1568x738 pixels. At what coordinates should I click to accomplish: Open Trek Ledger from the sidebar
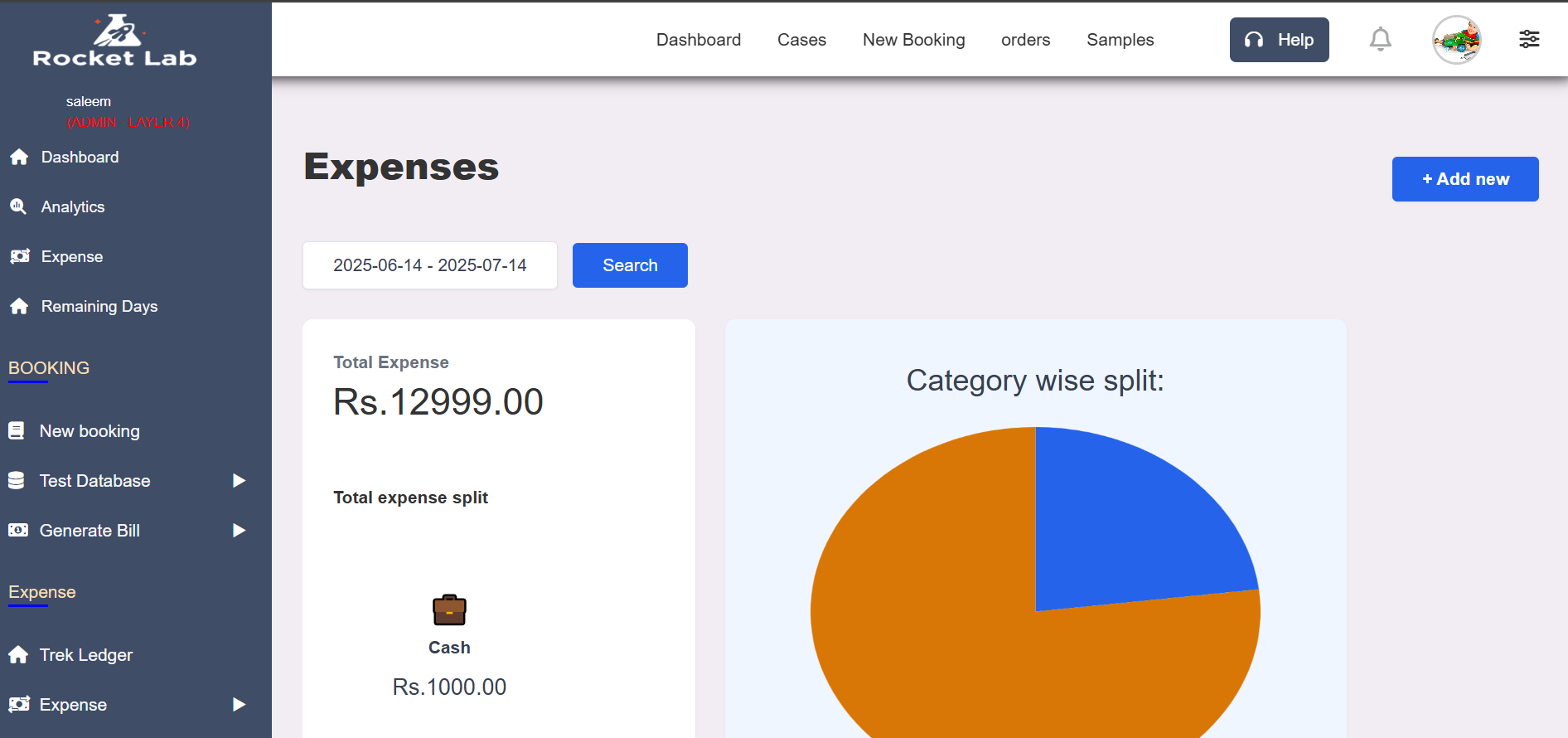click(x=86, y=654)
